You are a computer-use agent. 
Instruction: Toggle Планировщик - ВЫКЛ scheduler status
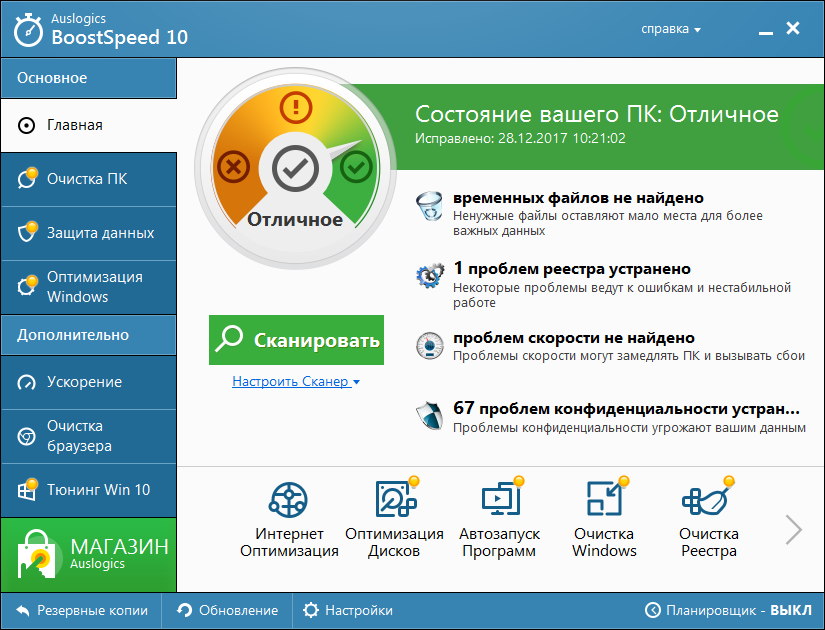pos(728,611)
